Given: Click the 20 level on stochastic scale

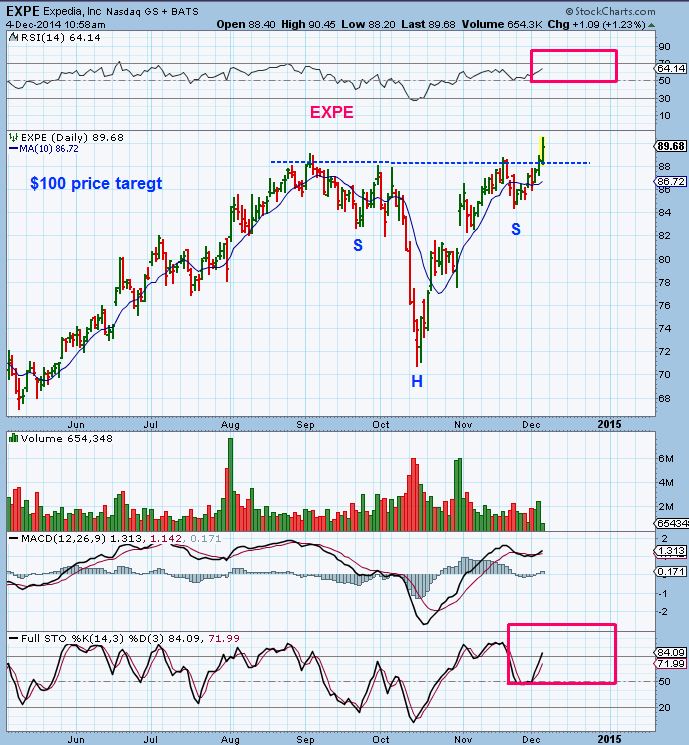Looking at the screenshot, I should (664, 707).
